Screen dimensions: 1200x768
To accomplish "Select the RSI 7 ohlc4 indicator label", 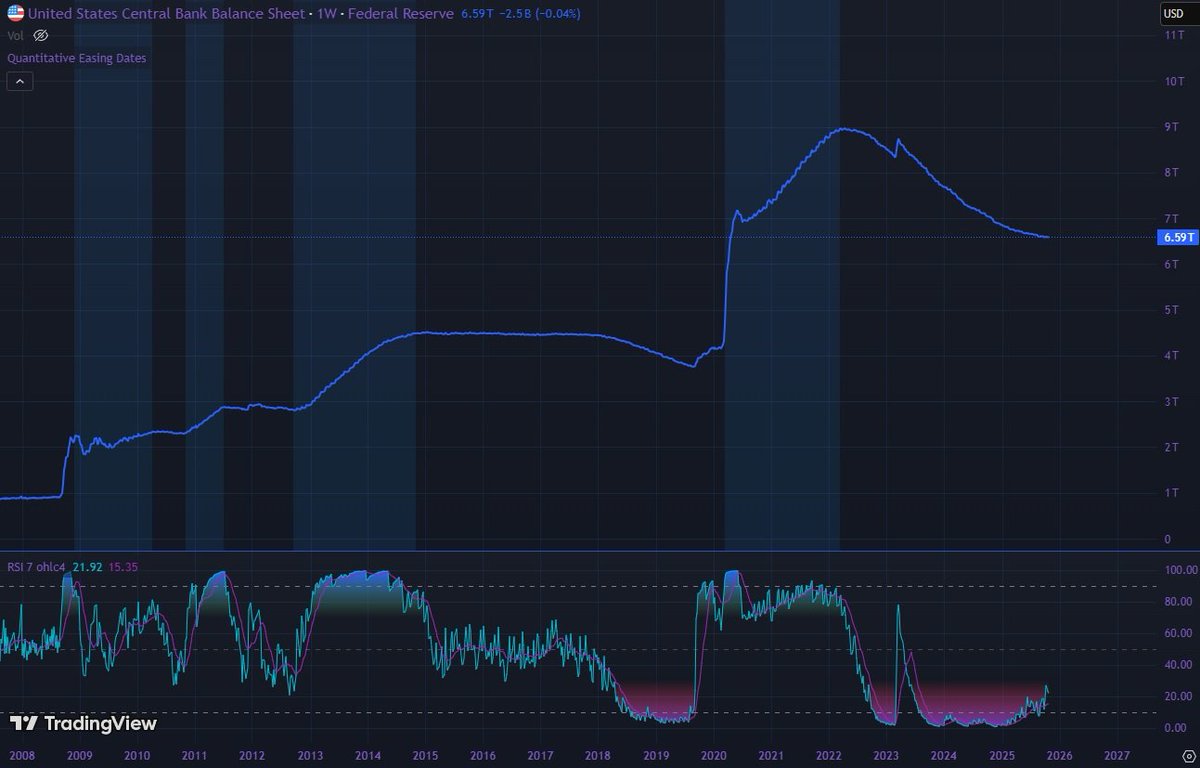I will pyautogui.click(x=36, y=565).
